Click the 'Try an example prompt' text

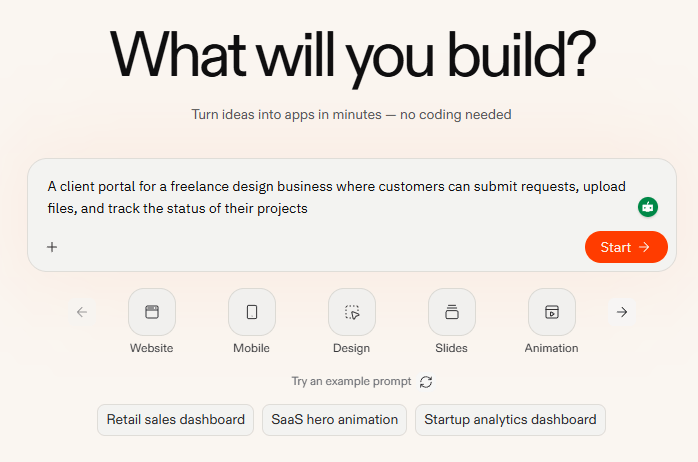click(x=351, y=382)
